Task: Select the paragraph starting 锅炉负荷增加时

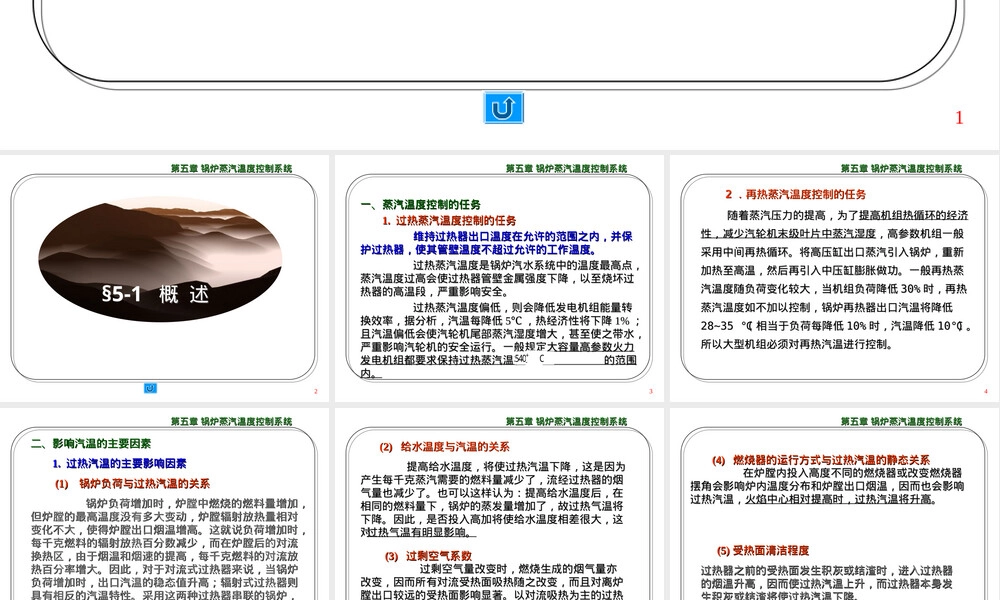Action: [170, 549]
